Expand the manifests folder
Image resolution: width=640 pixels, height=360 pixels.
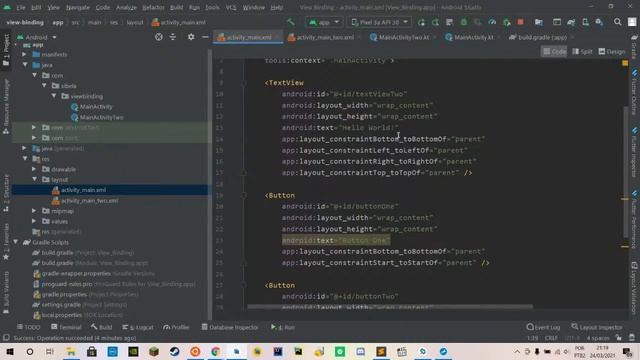(24, 54)
